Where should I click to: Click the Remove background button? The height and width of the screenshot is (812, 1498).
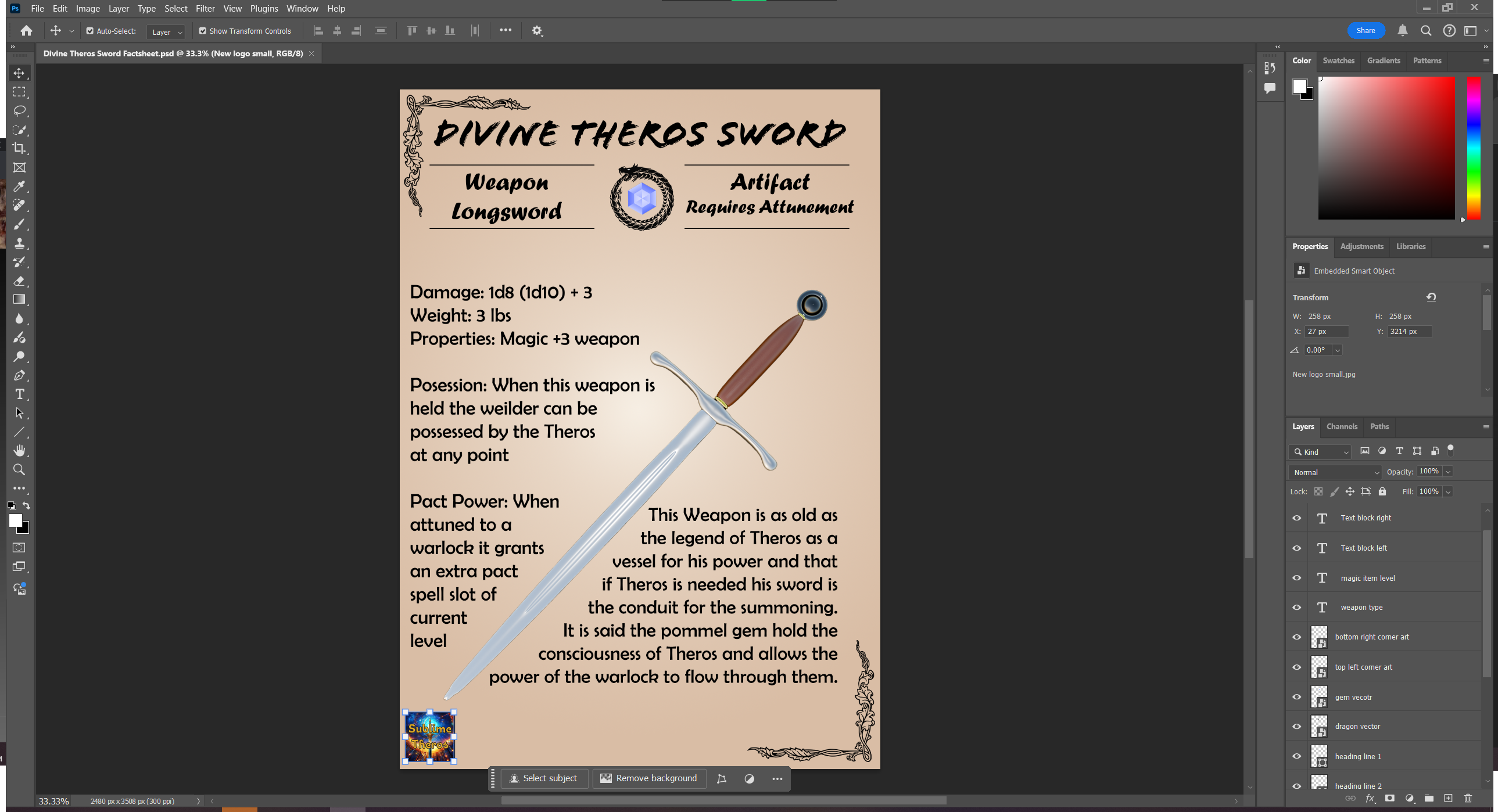(648, 779)
